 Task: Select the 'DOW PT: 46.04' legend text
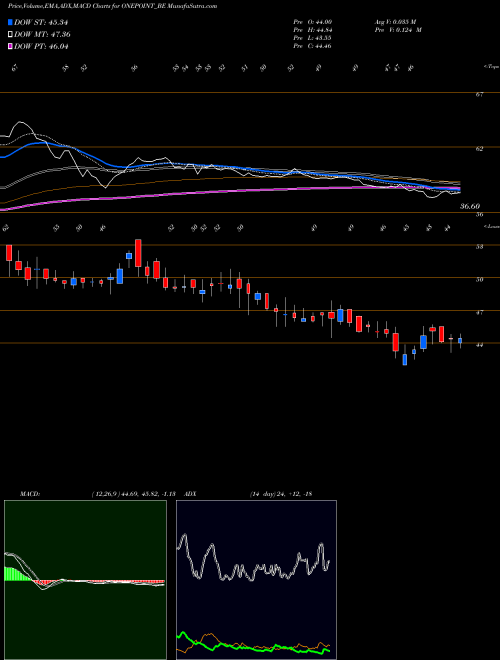tap(41, 46)
